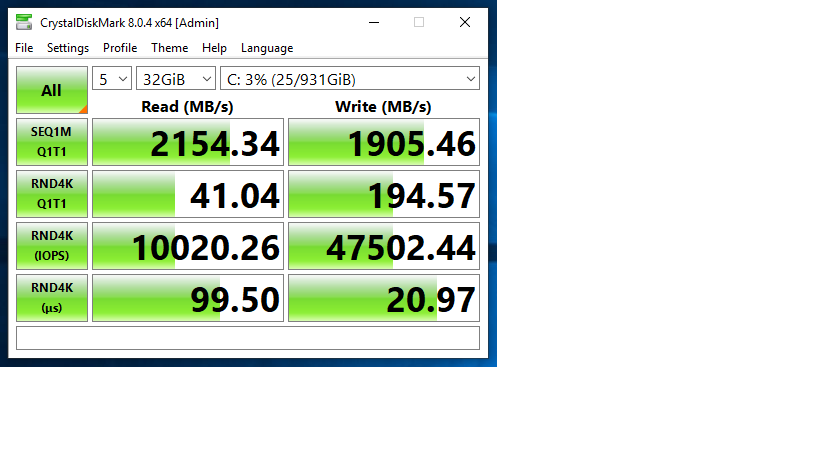Open the Profile menu

click(120, 48)
